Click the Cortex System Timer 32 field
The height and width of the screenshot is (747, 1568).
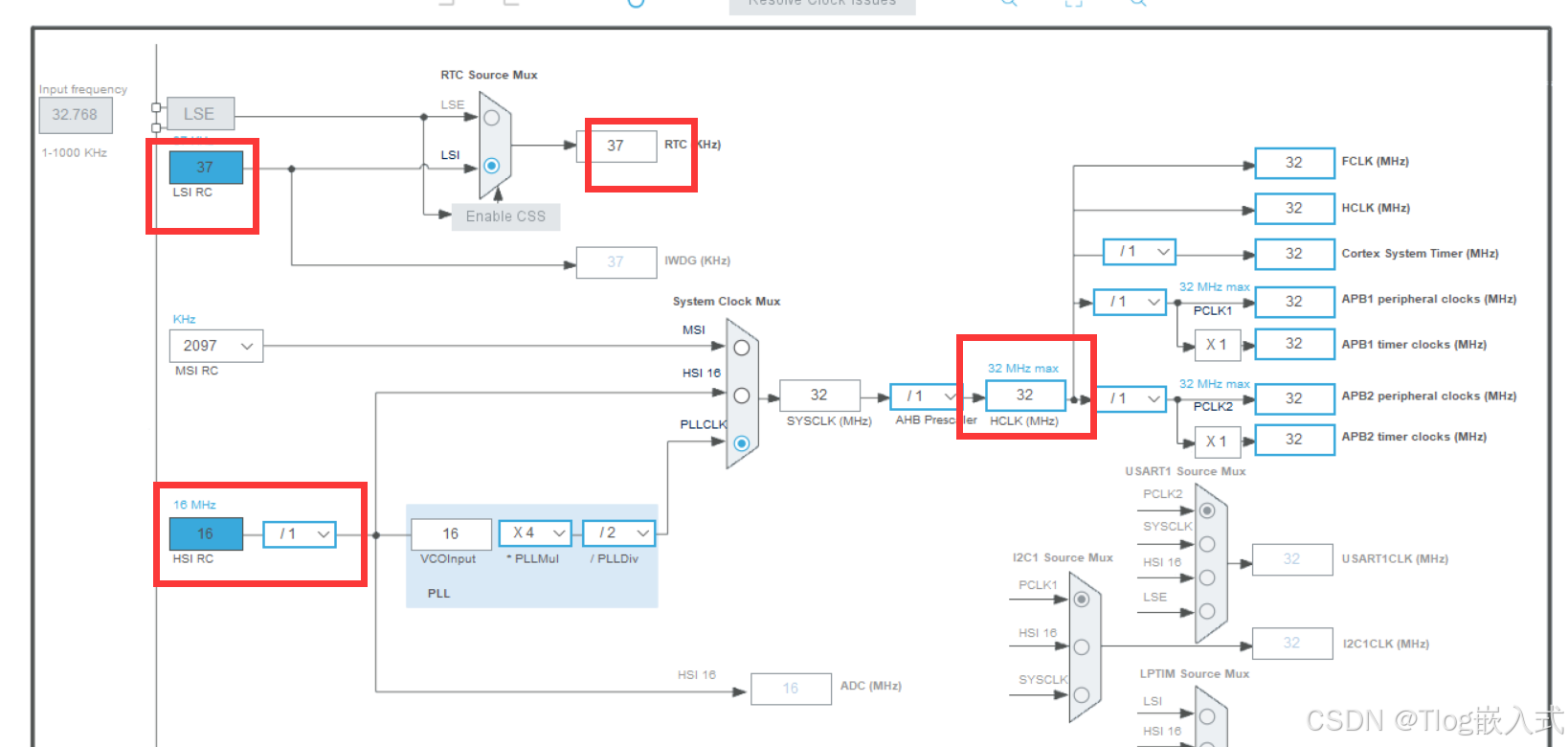click(1294, 254)
